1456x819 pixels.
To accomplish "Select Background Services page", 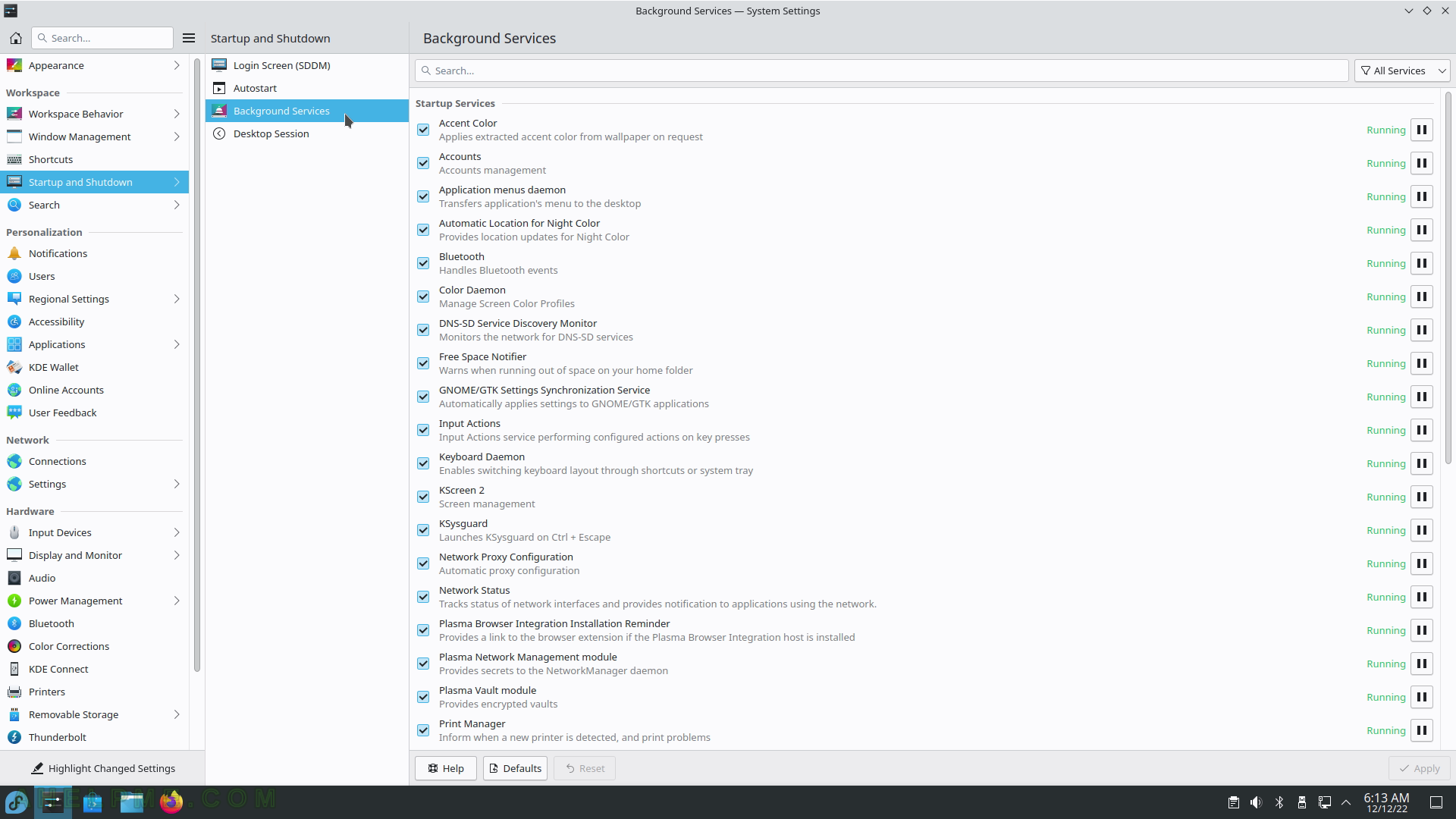I will click(306, 111).
